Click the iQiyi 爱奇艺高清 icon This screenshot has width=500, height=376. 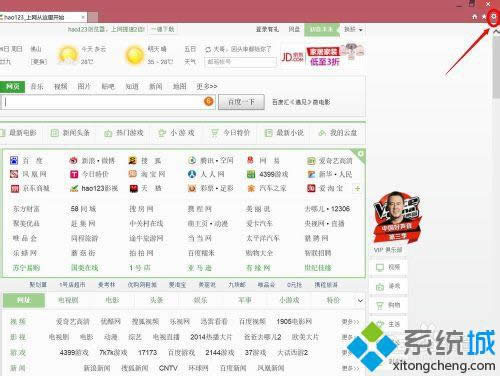click(311, 161)
